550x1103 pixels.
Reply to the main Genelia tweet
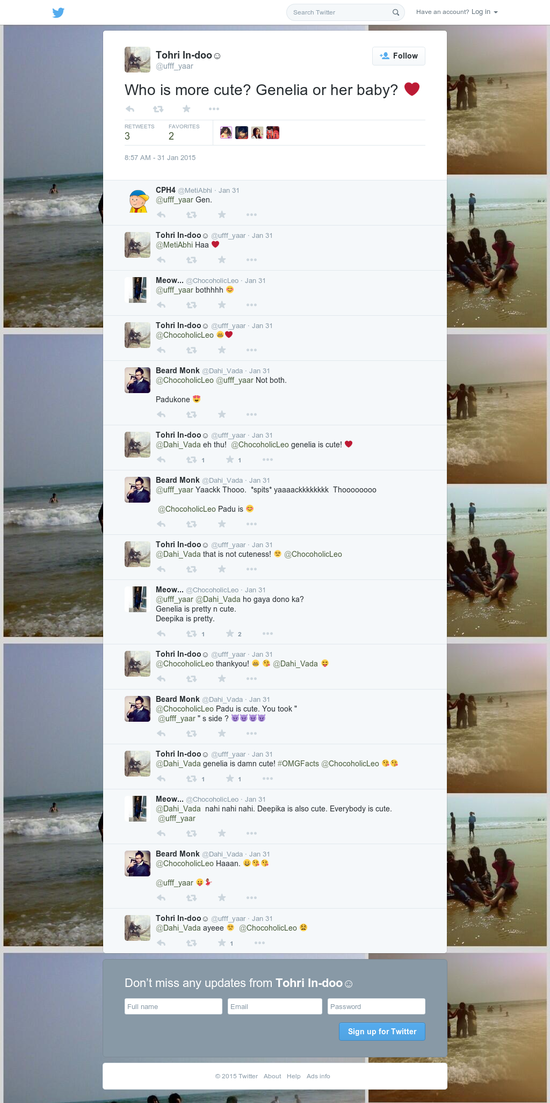click(130, 109)
